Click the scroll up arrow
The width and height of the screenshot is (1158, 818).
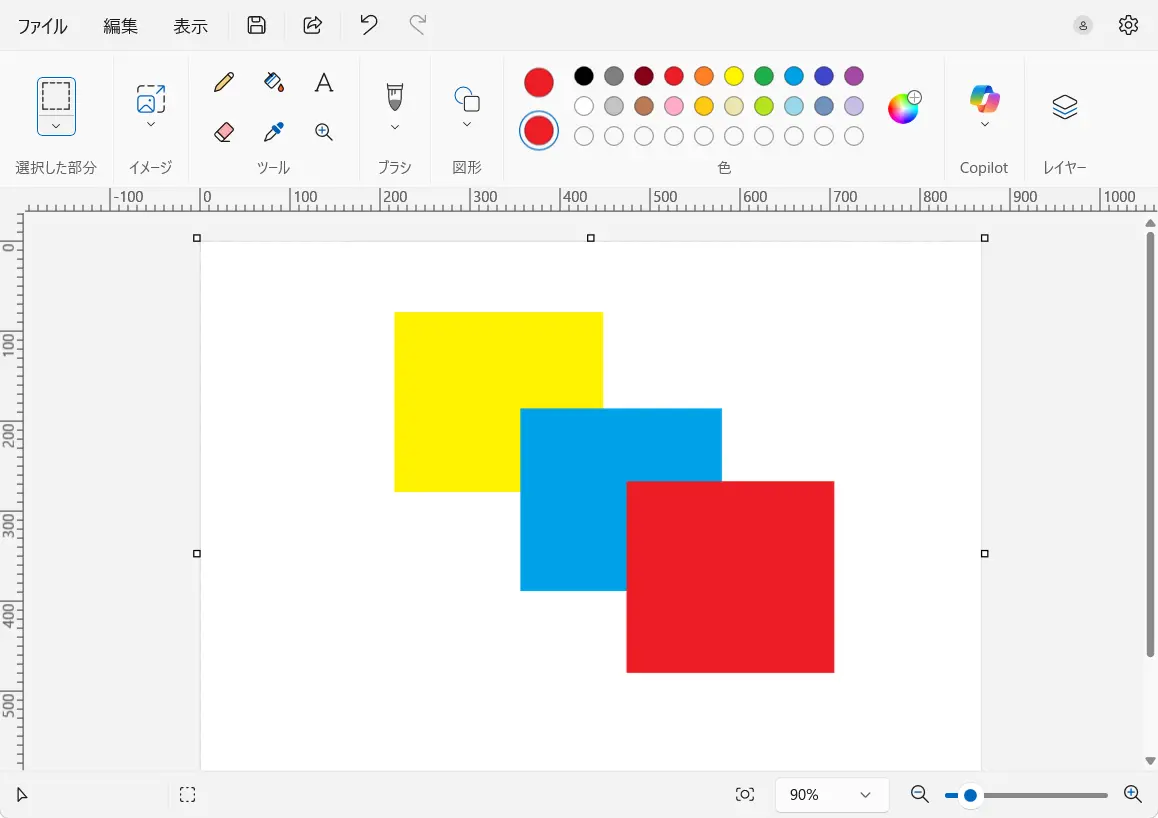point(1150,223)
